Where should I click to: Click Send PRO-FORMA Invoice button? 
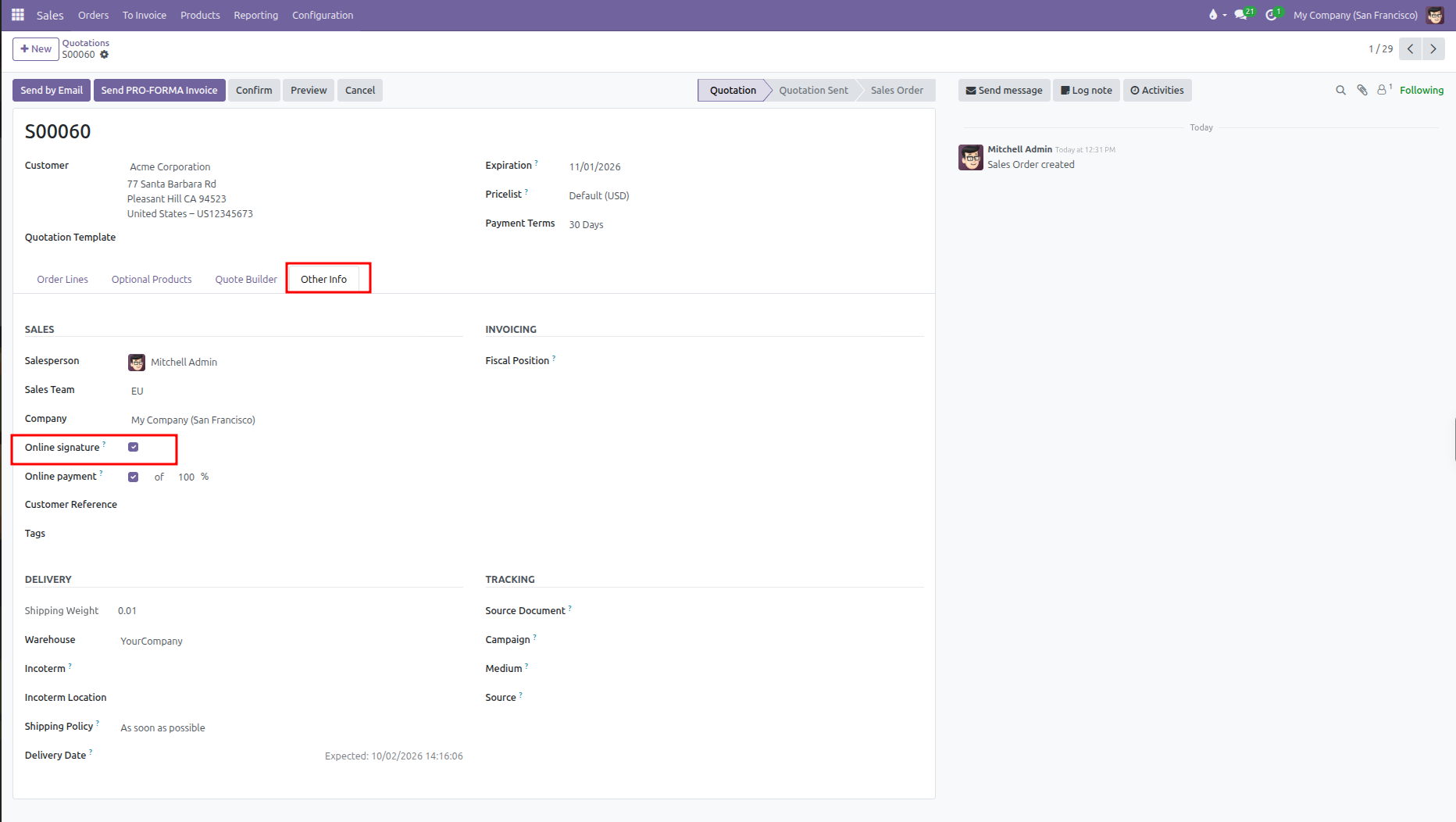159,91
